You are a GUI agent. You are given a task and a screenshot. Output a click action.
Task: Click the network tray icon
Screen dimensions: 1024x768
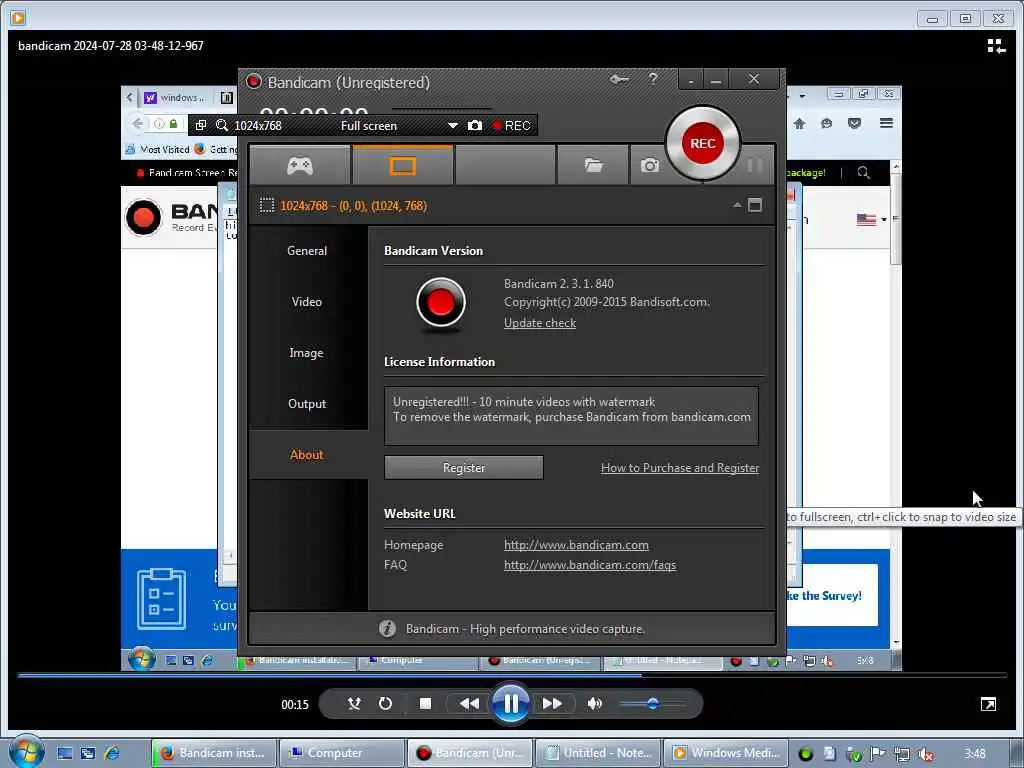coord(902,754)
